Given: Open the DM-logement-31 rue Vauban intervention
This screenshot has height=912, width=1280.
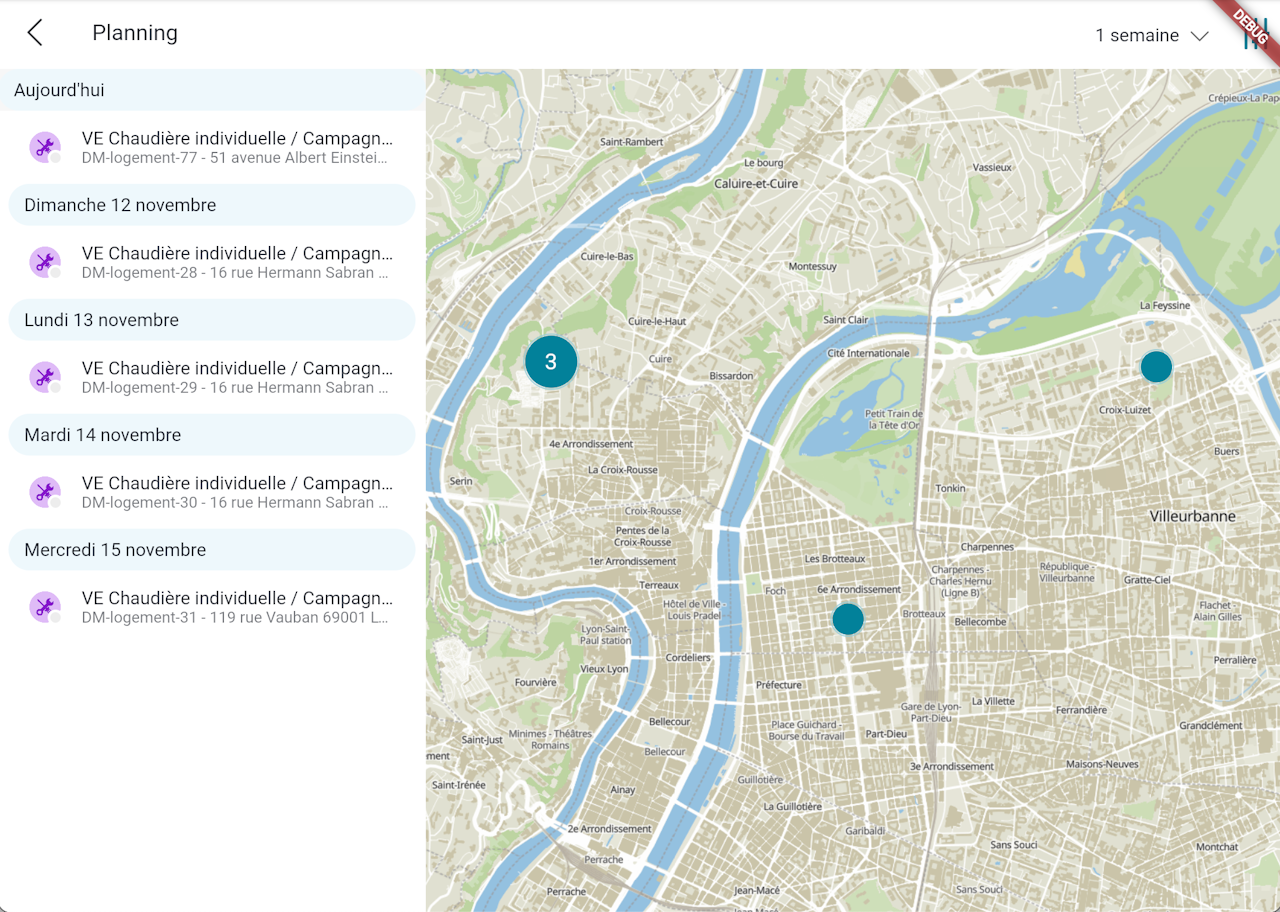Looking at the screenshot, I should click(x=236, y=608).
